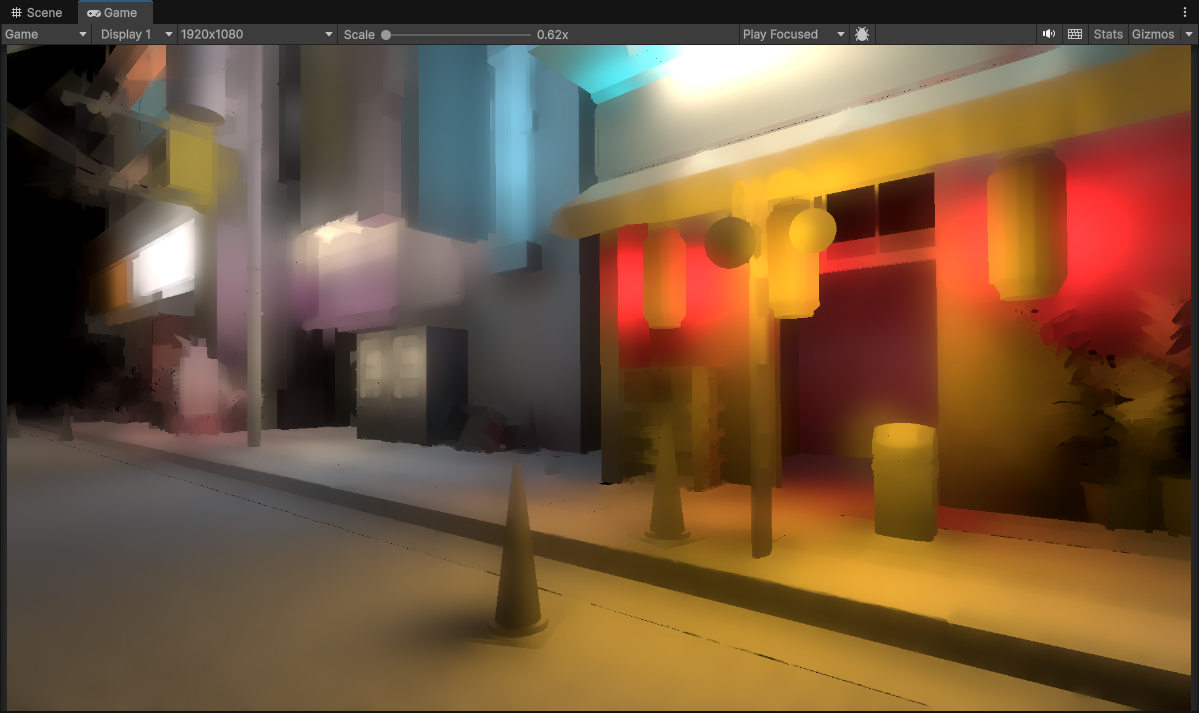Click the yellow trash bin in viewport
1199x713 pixels.
904,480
